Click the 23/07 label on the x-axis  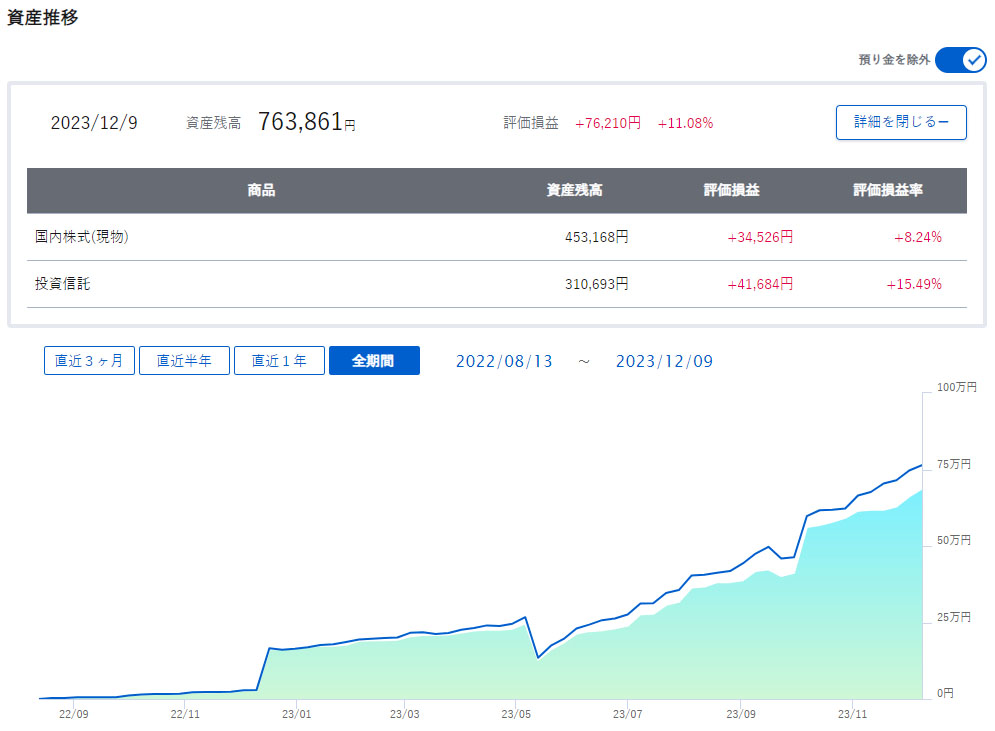626,715
